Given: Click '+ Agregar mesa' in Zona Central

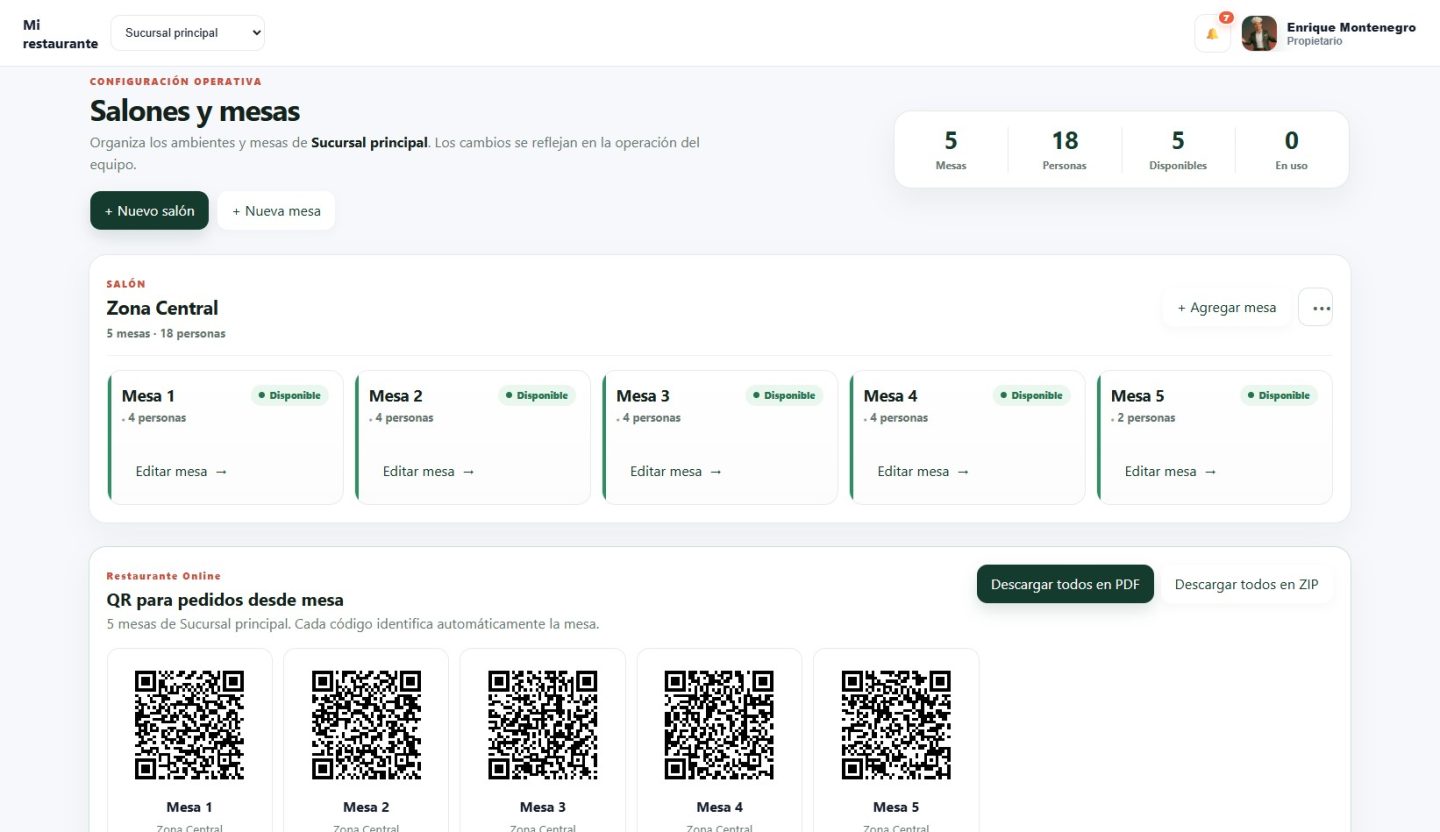Looking at the screenshot, I should (x=1226, y=307).
